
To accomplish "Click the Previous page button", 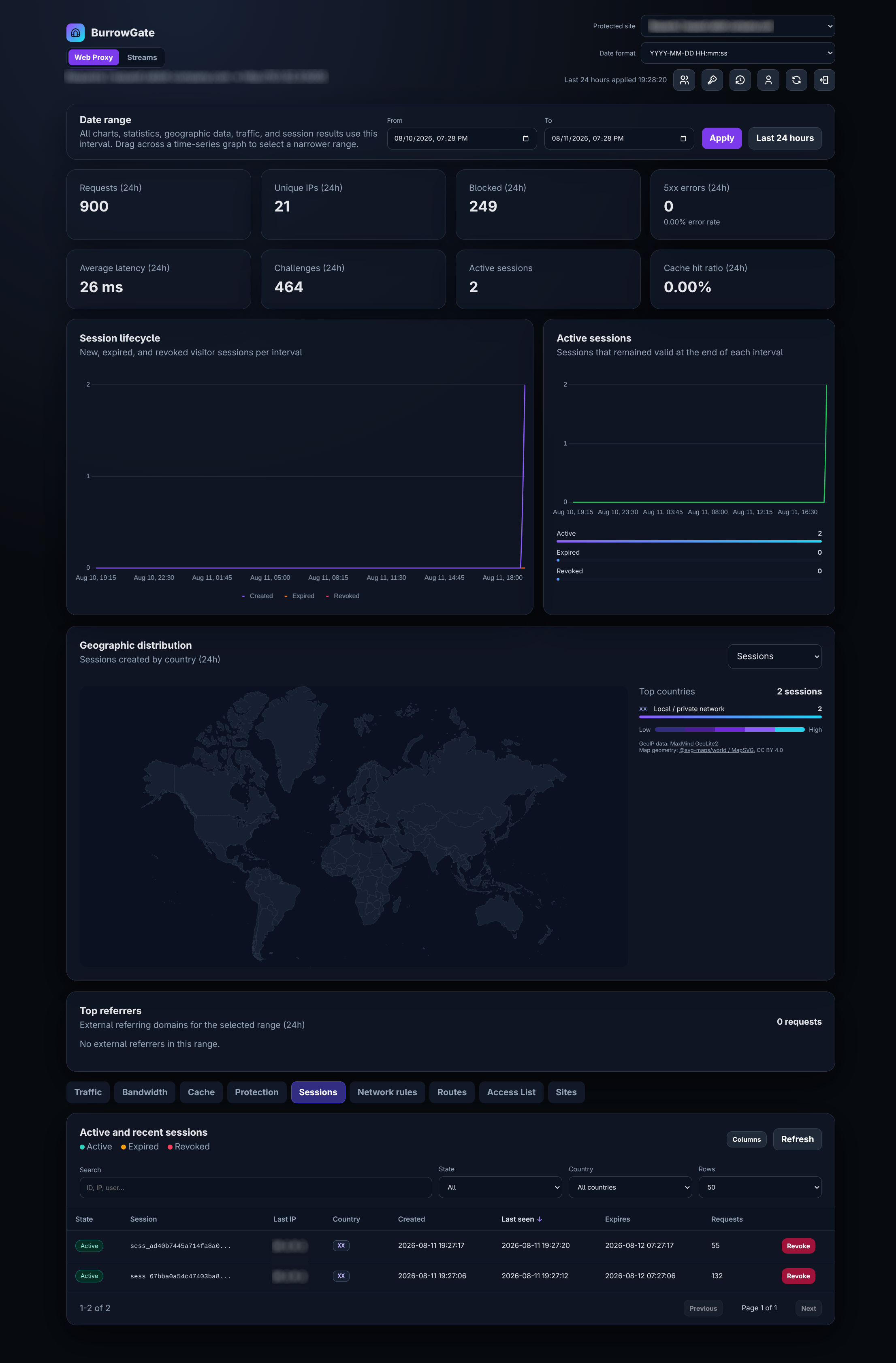I will 703,1308.
